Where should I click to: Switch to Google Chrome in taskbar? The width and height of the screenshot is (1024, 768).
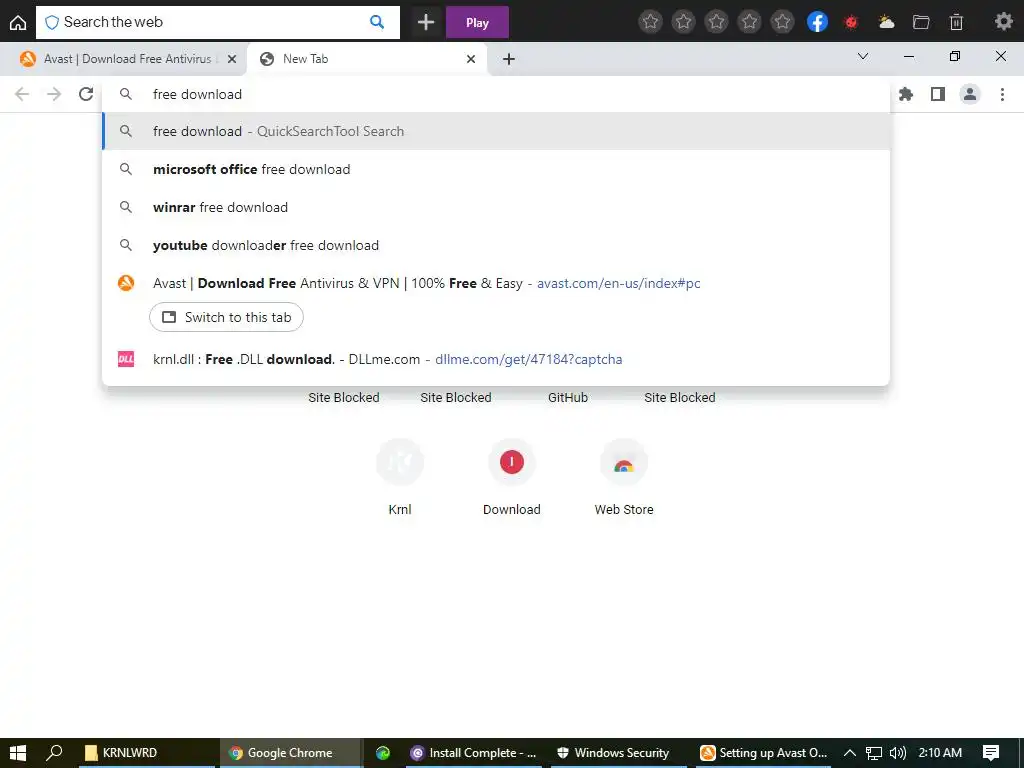click(290, 753)
